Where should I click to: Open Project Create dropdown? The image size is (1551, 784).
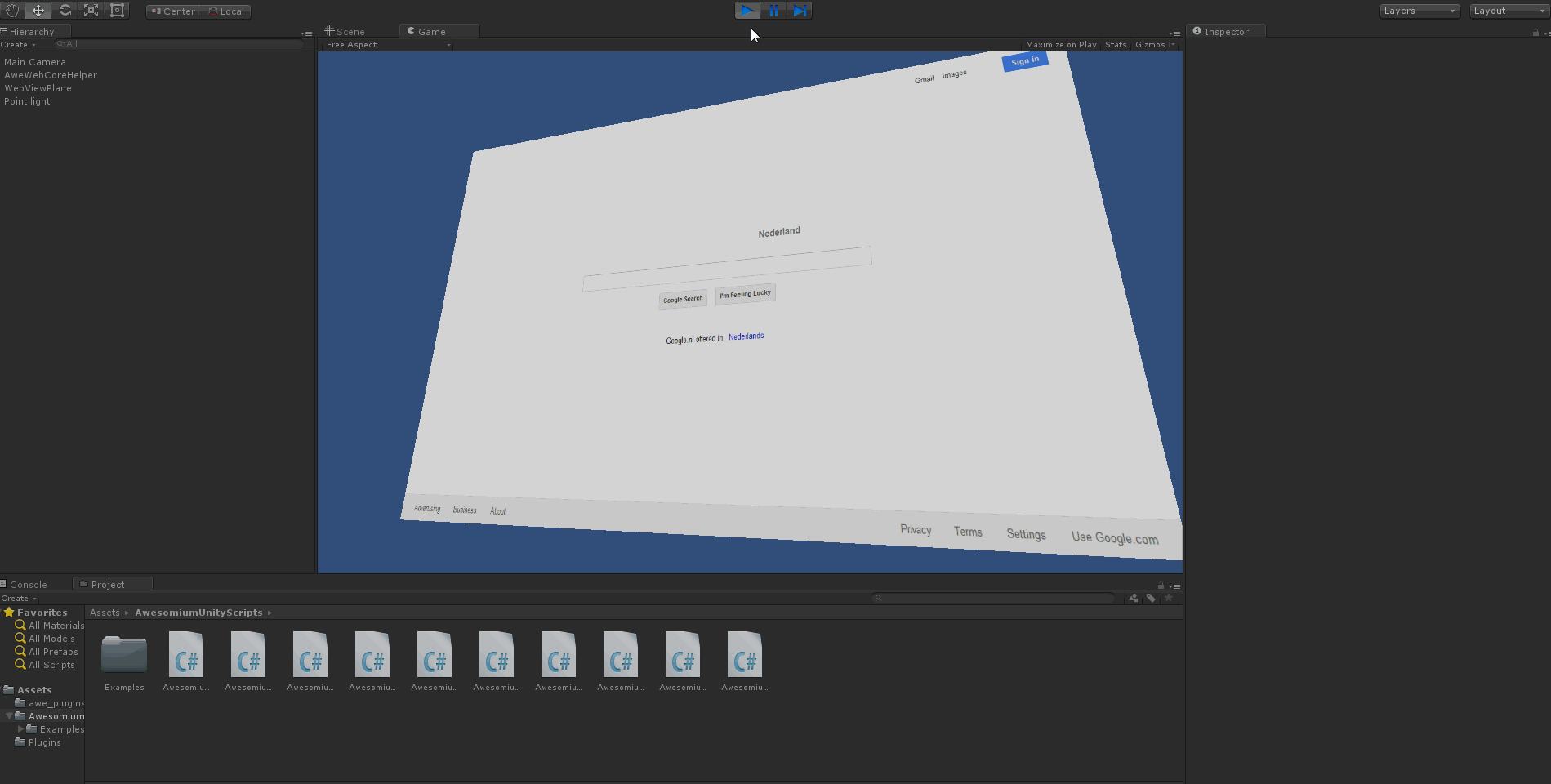click(x=19, y=599)
